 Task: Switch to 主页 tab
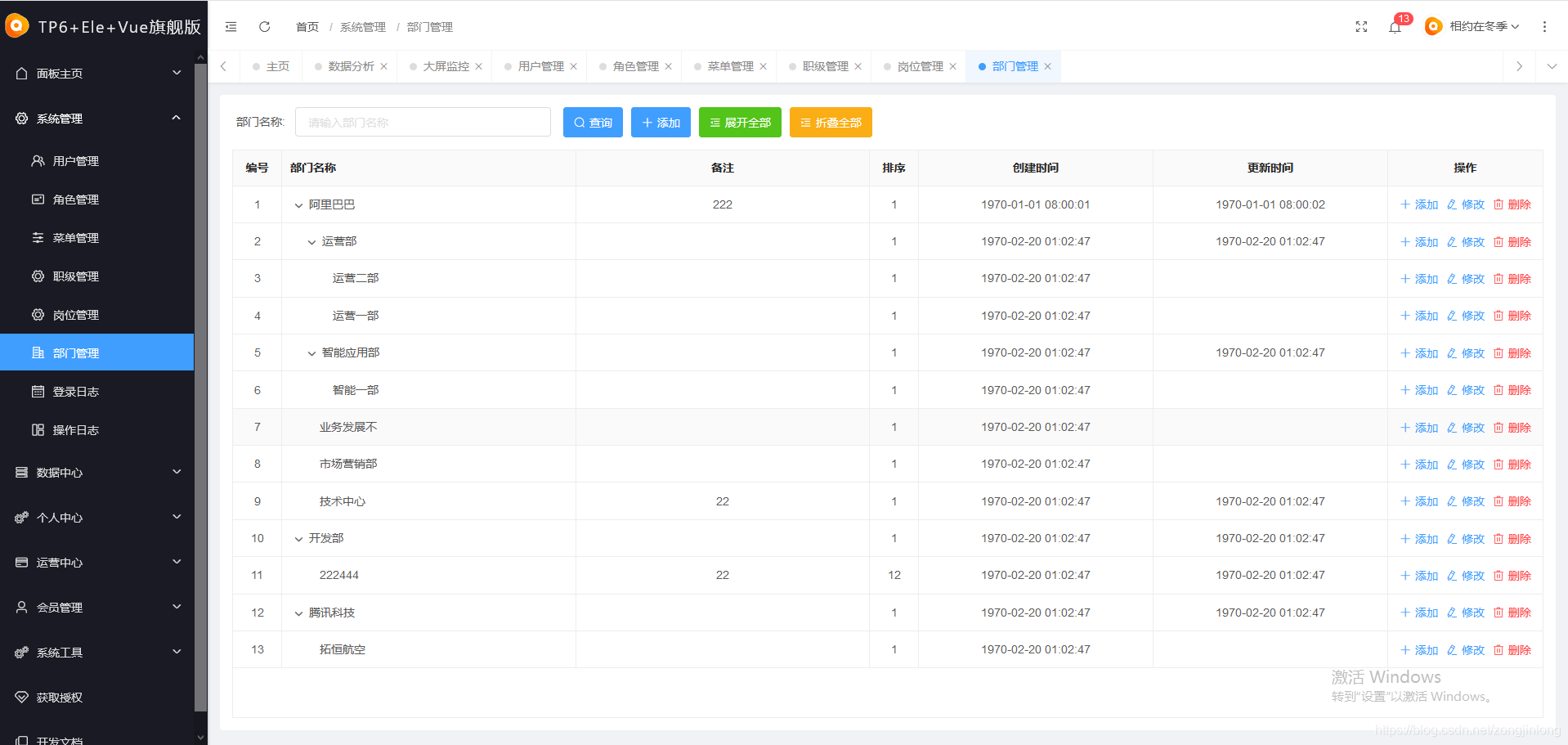(x=271, y=67)
